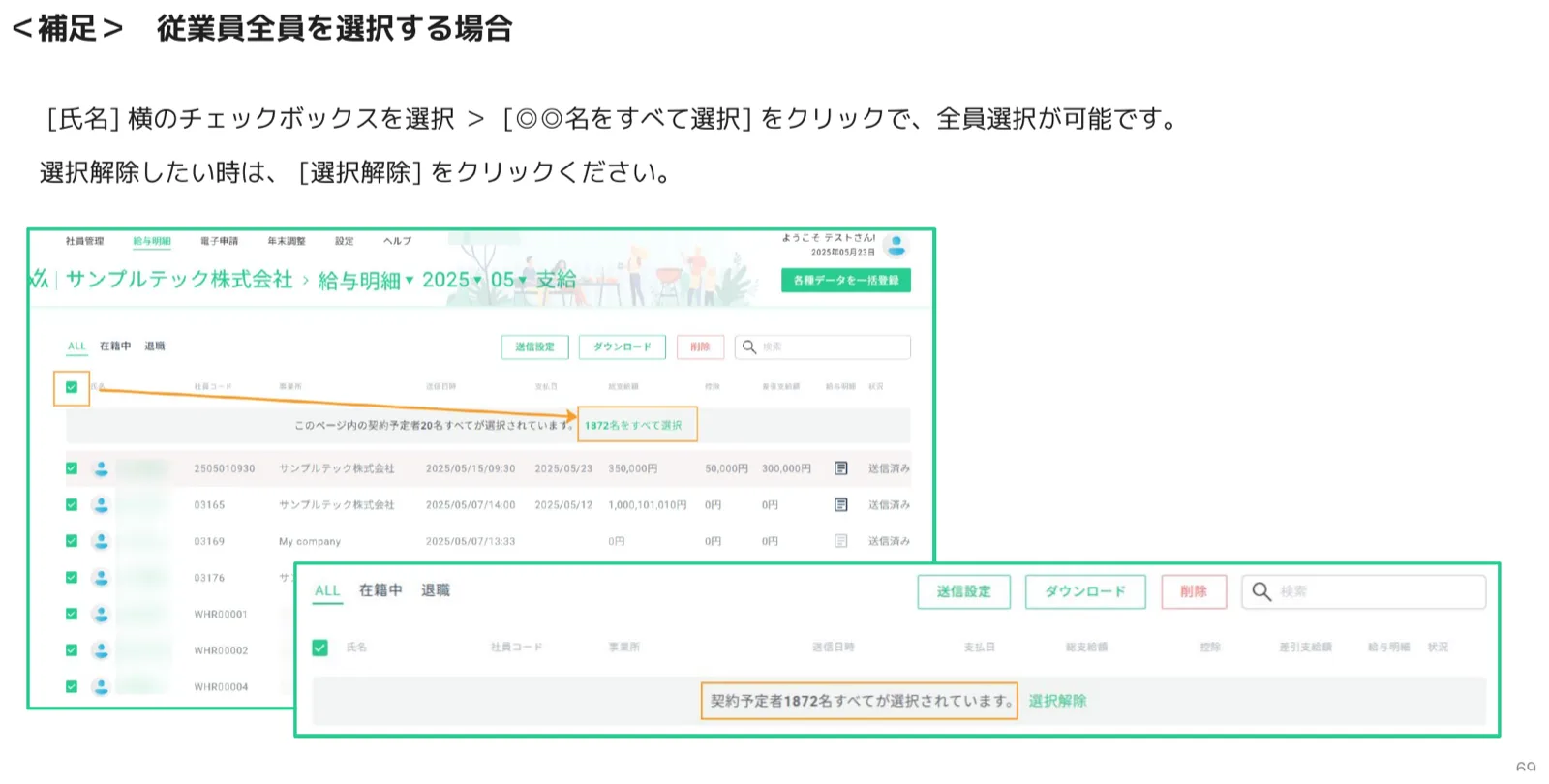
Task: Click the My company office cell
Action: click(x=310, y=542)
